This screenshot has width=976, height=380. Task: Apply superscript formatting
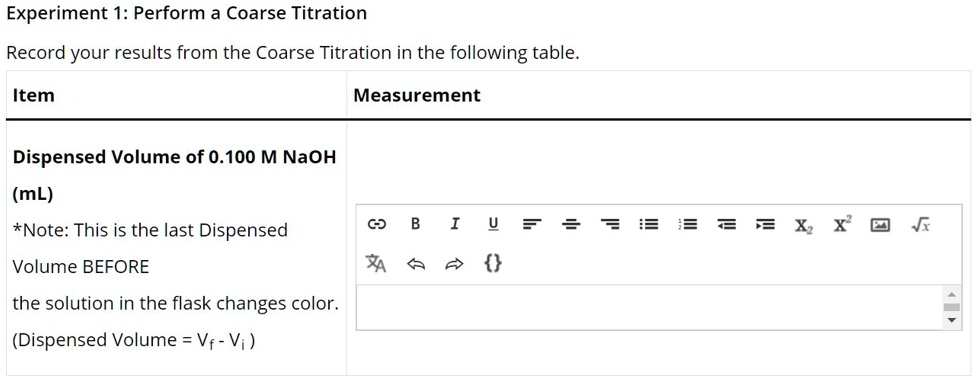842,224
